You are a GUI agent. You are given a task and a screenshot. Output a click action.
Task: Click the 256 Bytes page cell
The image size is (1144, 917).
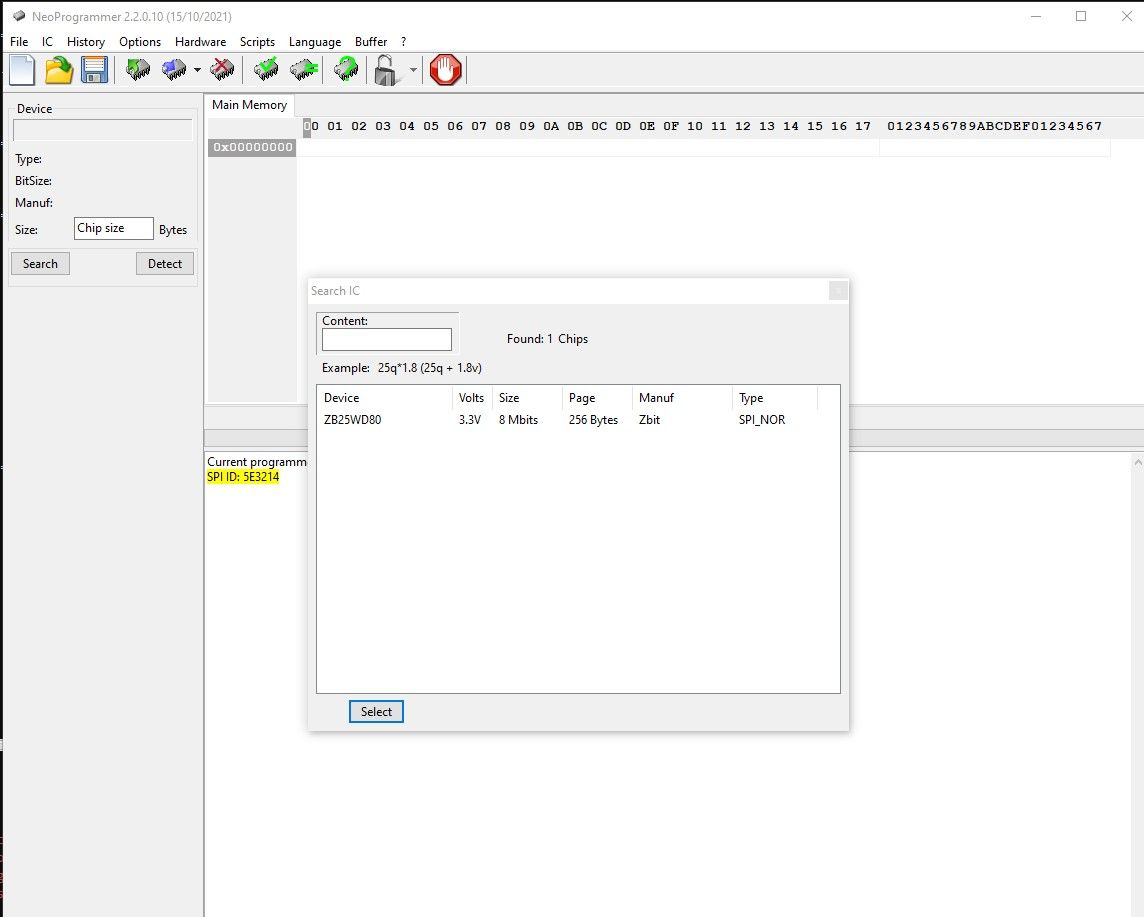coord(593,419)
